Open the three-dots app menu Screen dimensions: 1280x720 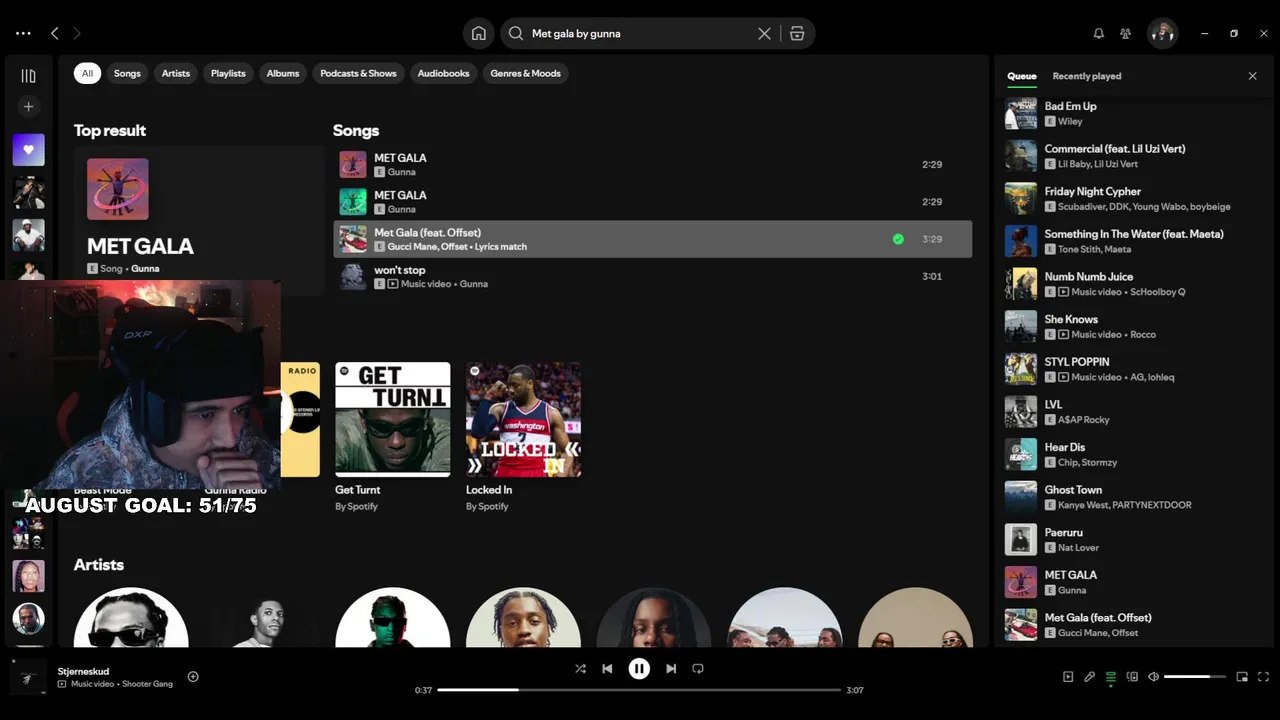pos(23,33)
